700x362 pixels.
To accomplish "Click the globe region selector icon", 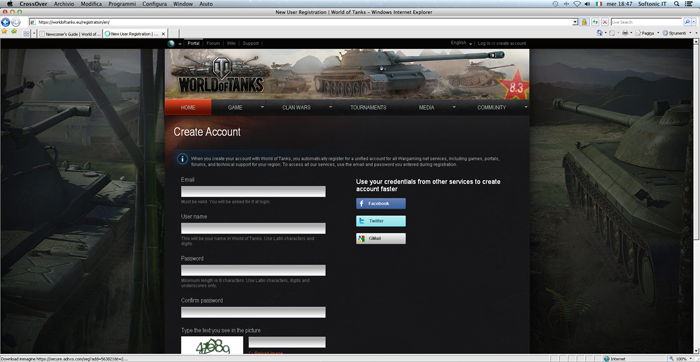I will click(x=171, y=43).
